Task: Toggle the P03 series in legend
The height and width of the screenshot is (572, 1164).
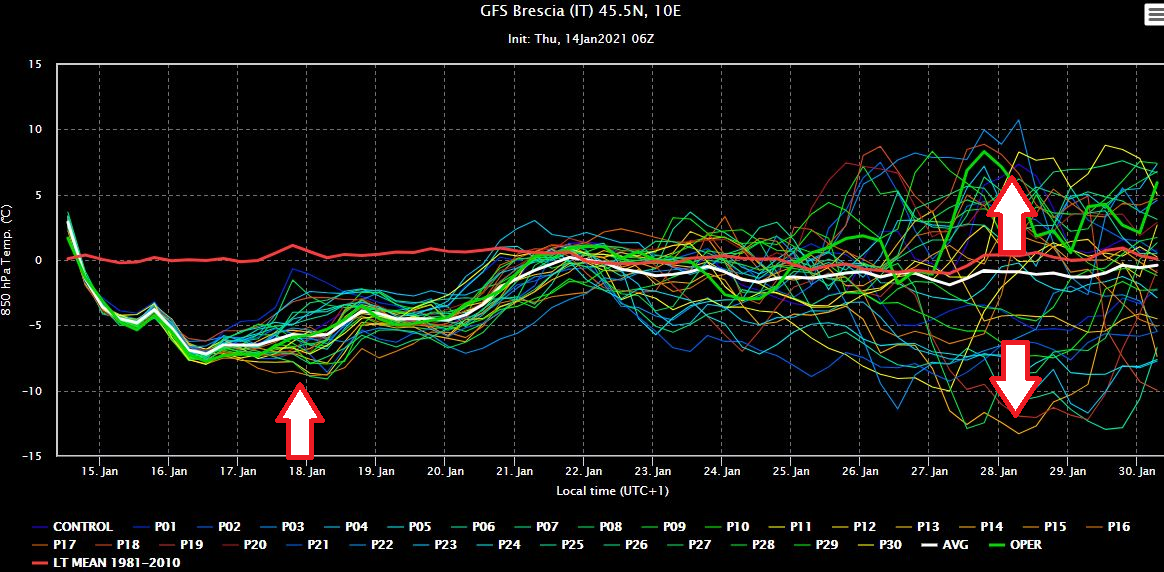Action: [281, 527]
